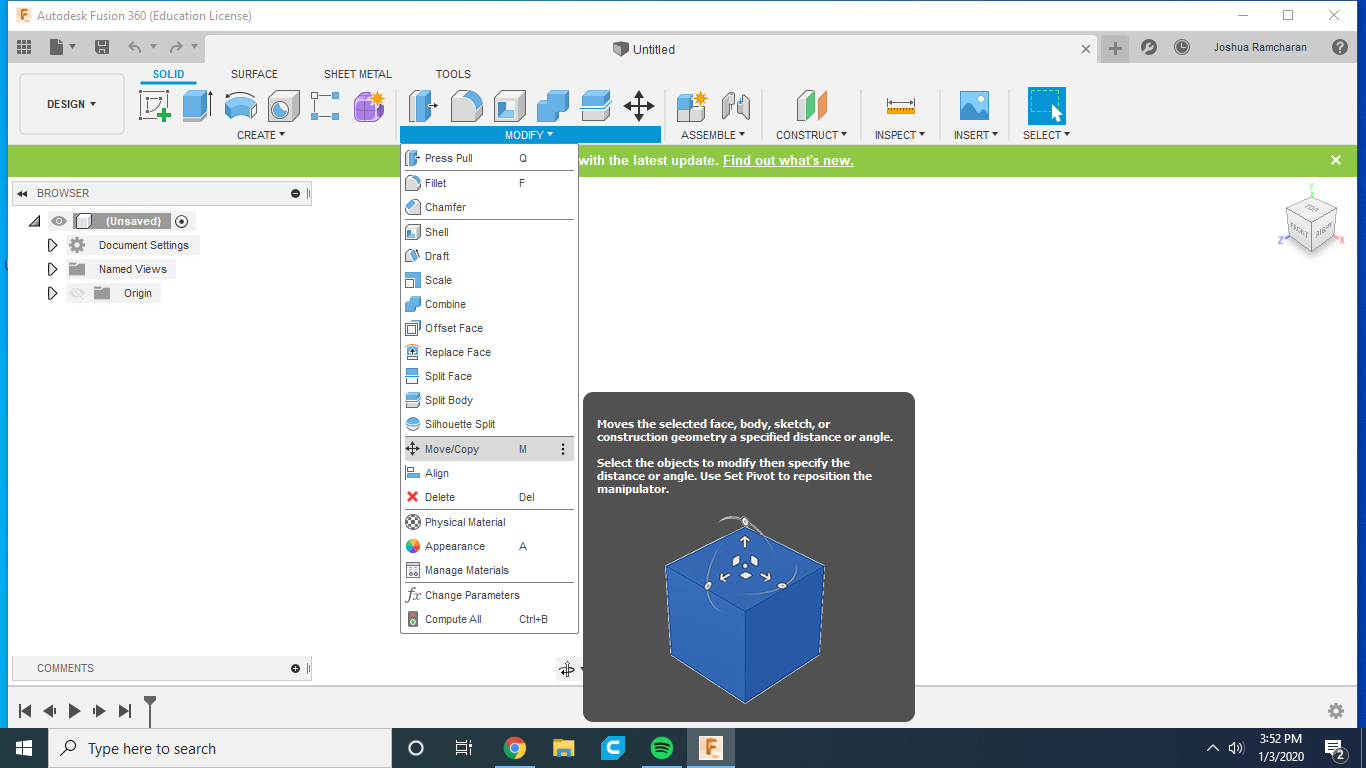
Task: Open the Assemble dropdown menu
Action: point(714,135)
